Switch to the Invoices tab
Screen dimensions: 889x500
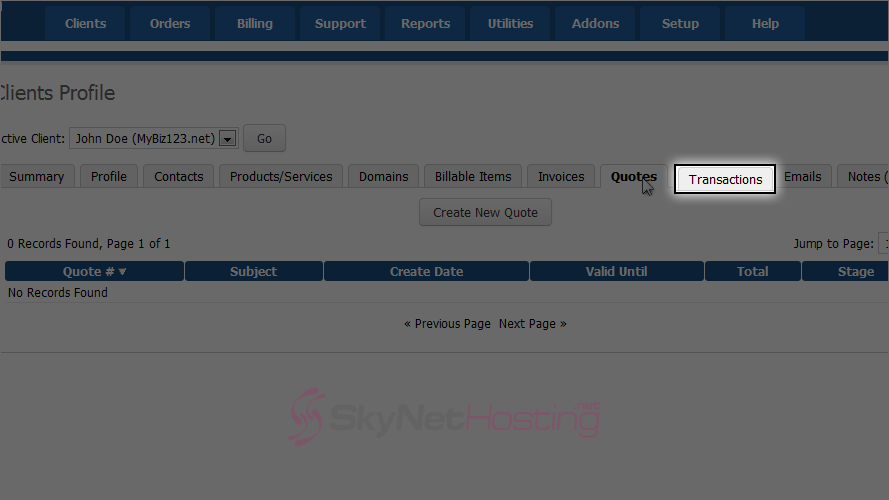point(561,176)
